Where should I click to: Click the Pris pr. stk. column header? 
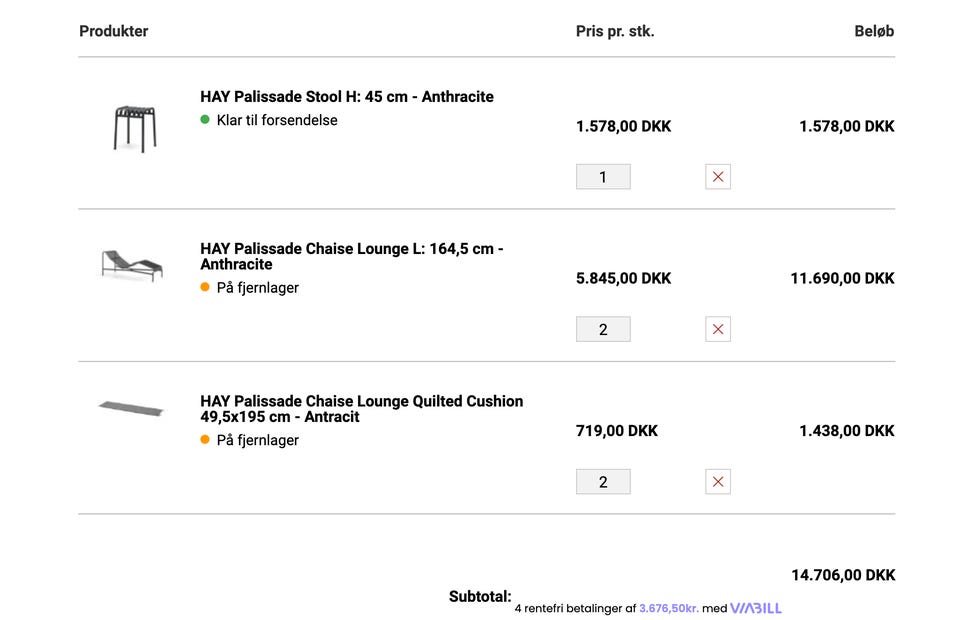[615, 31]
